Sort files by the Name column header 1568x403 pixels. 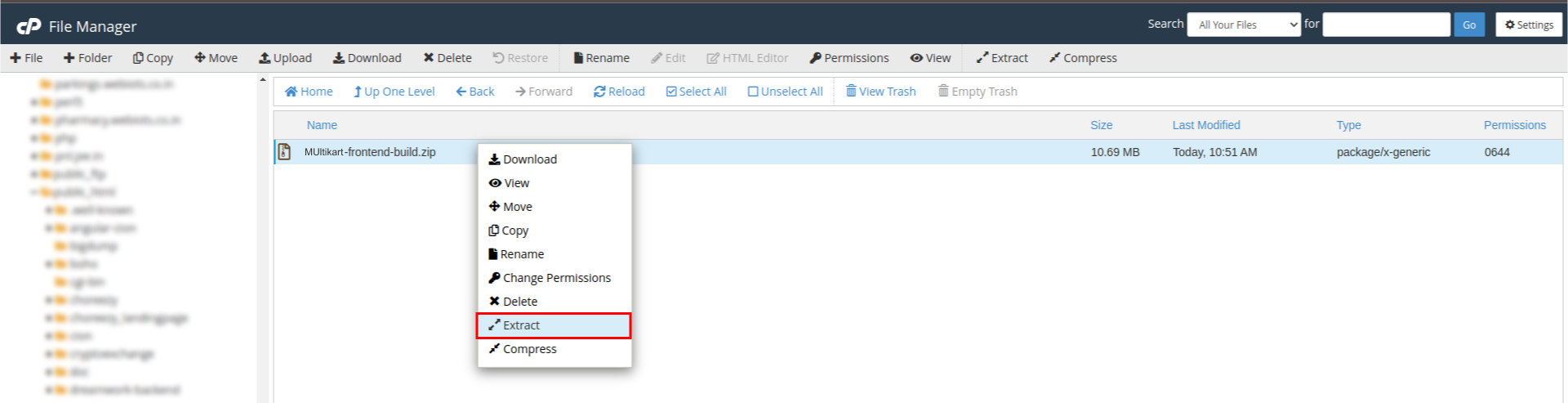(322, 125)
